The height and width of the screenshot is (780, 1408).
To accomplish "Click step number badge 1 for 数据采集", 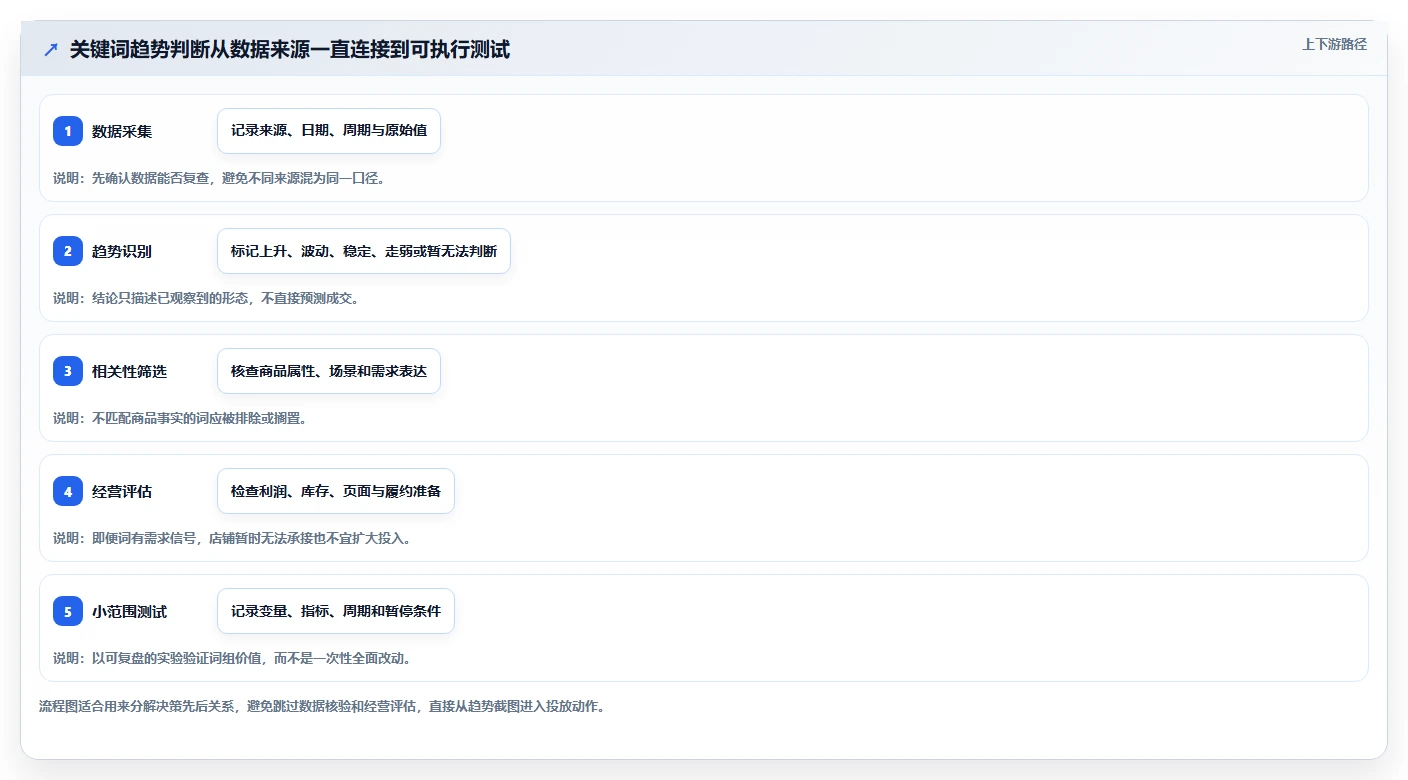I will [68, 131].
